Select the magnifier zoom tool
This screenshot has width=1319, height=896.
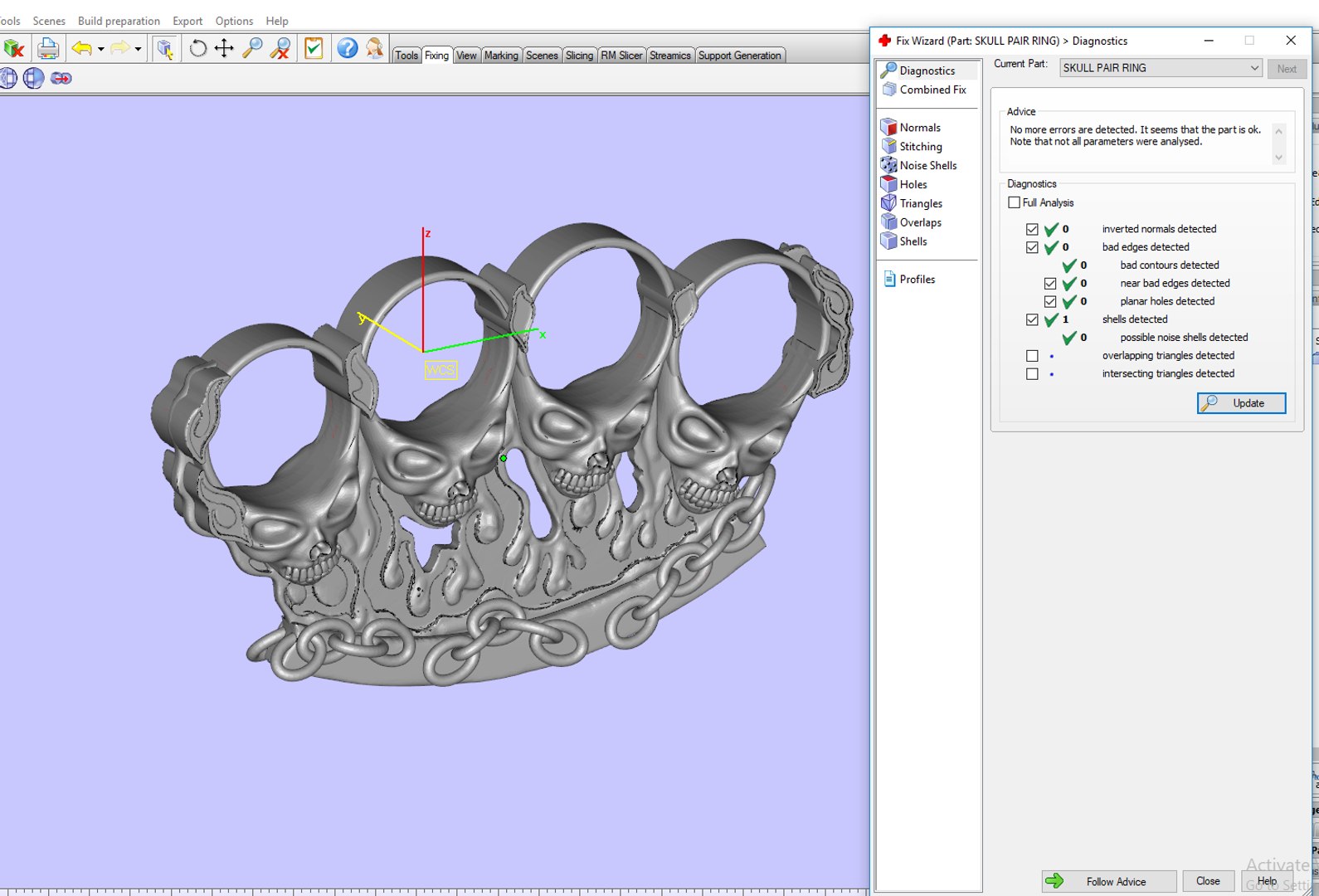[253, 48]
